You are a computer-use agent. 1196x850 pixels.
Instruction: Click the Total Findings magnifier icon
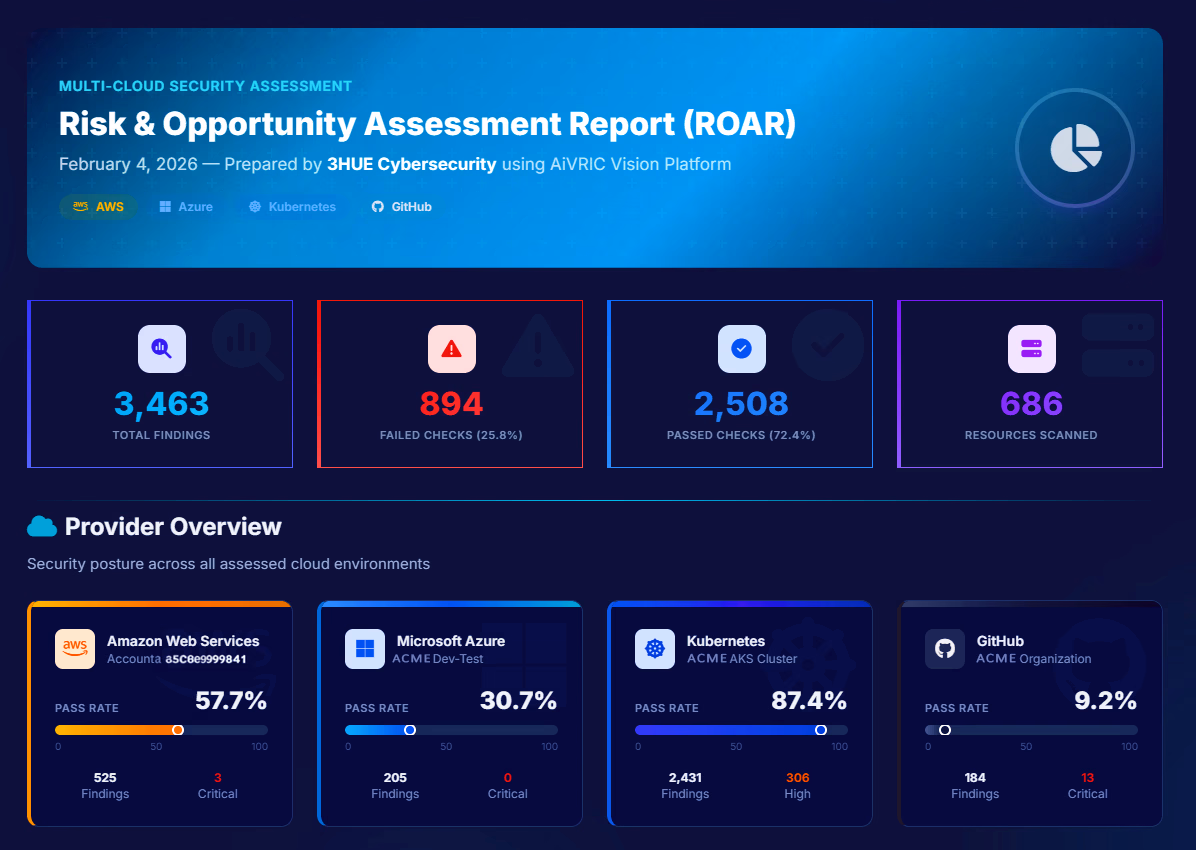pyautogui.click(x=161, y=349)
